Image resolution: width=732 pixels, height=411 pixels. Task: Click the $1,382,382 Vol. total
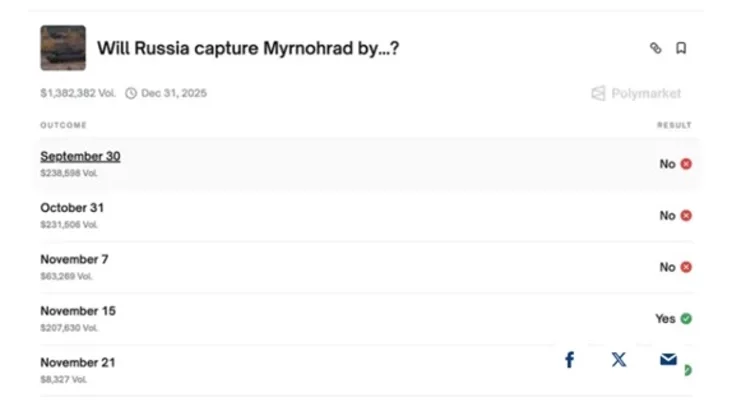coord(78,93)
